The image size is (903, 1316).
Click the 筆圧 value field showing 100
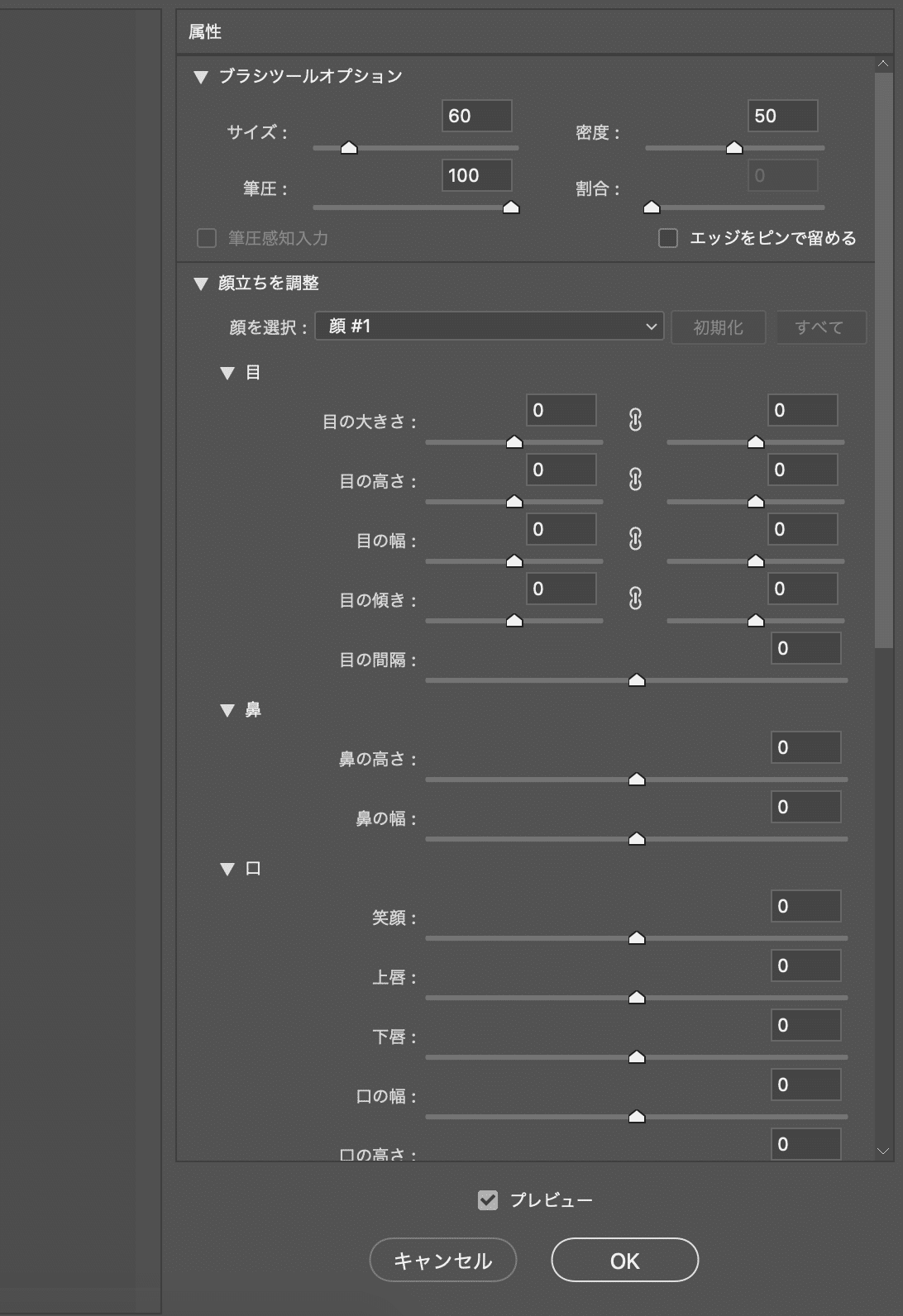pyautogui.click(x=477, y=175)
